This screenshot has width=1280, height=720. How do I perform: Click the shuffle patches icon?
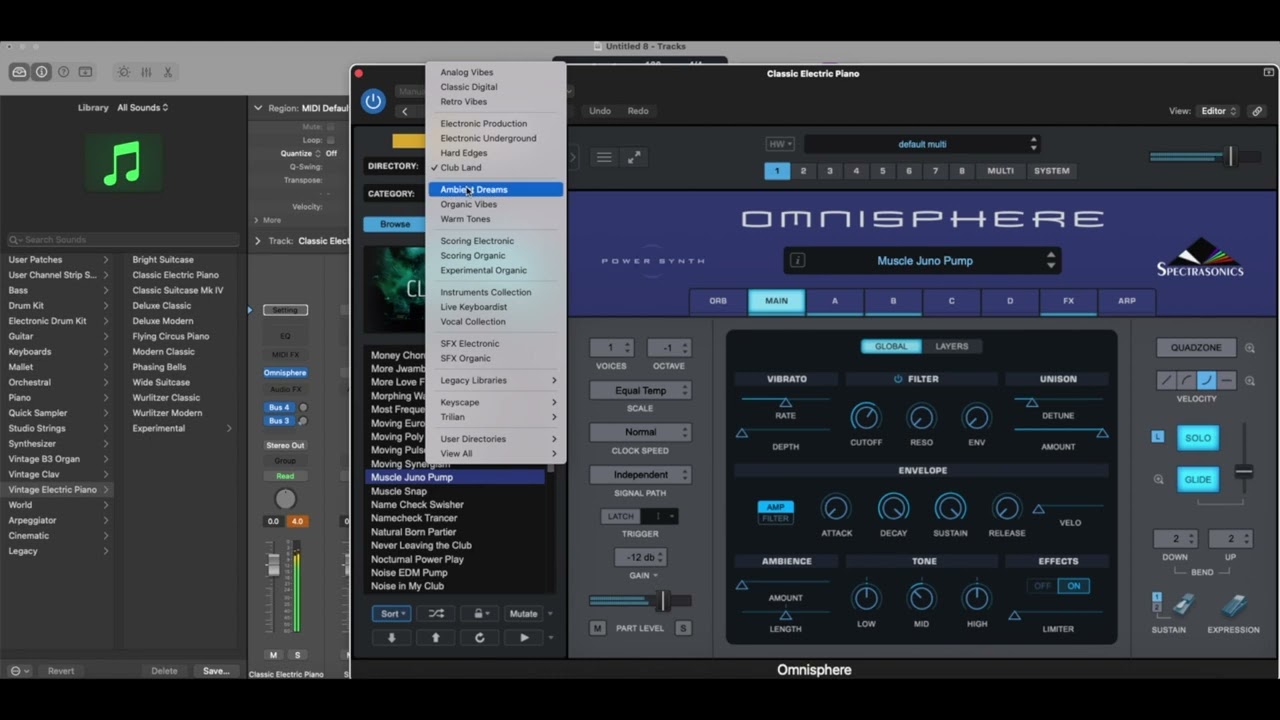pyautogui.click(x=436, y=614)
